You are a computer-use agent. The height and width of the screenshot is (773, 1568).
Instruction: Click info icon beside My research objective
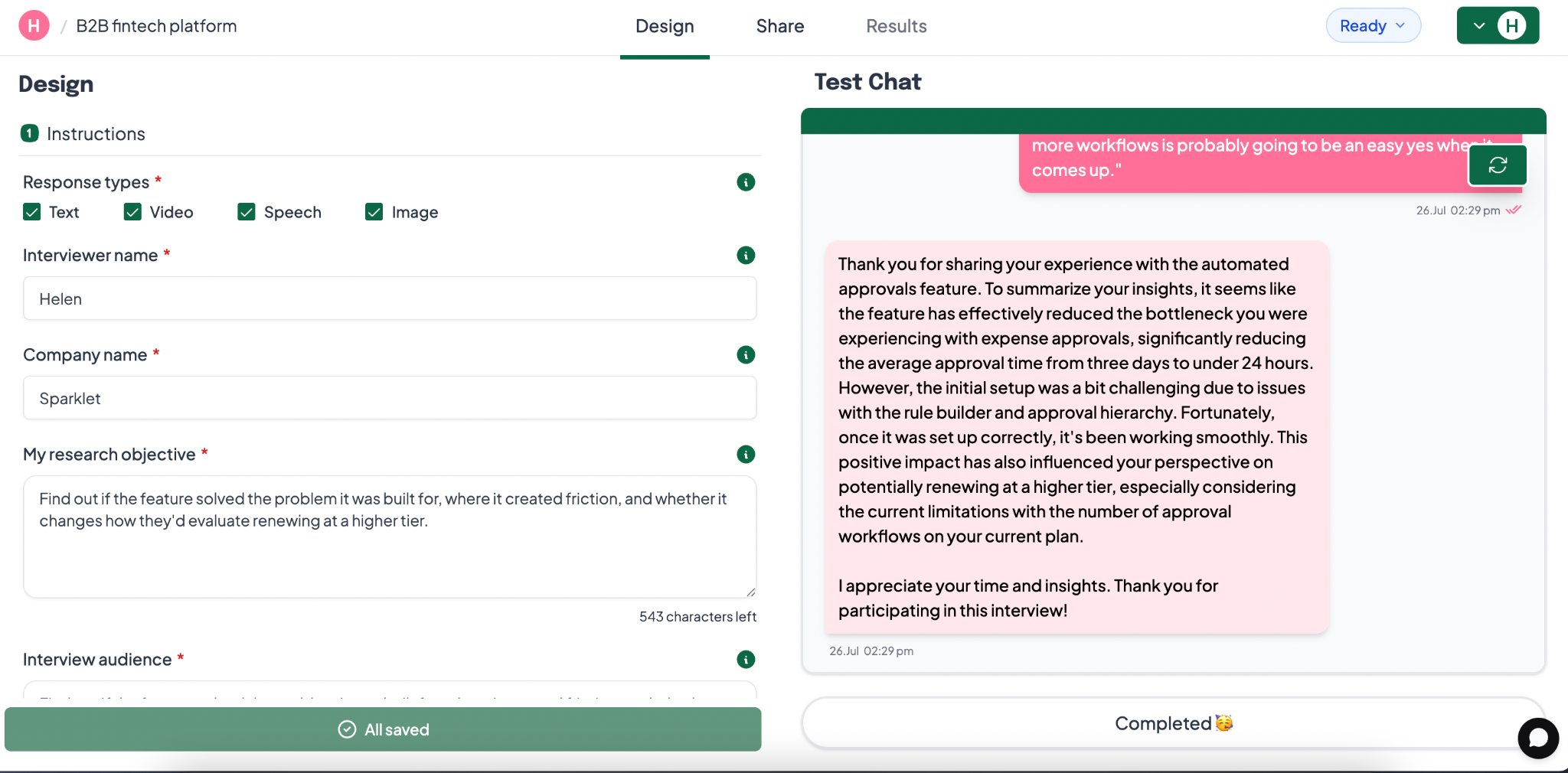tap(746, 455)
